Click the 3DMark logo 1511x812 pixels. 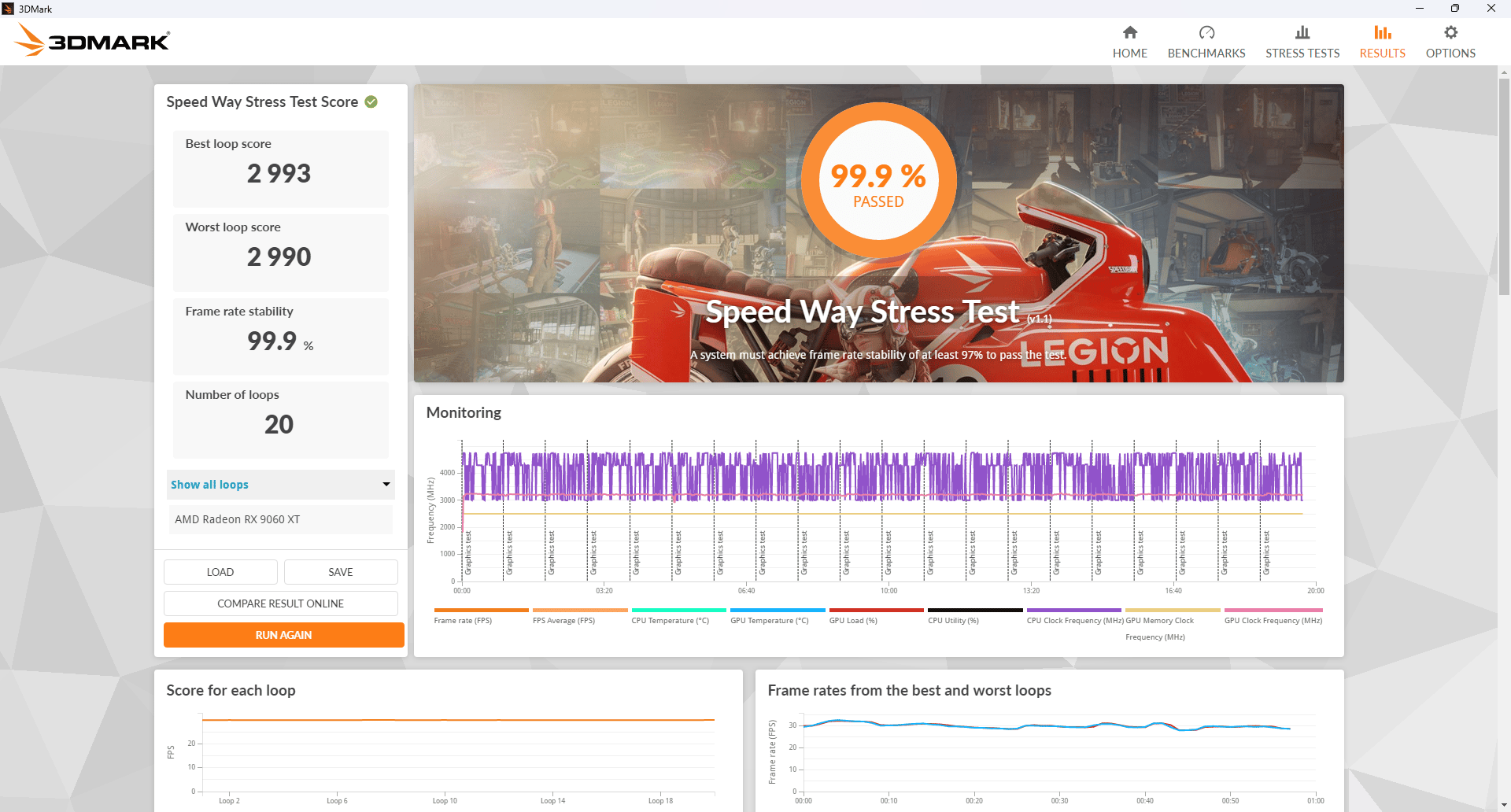pos(92,40)
